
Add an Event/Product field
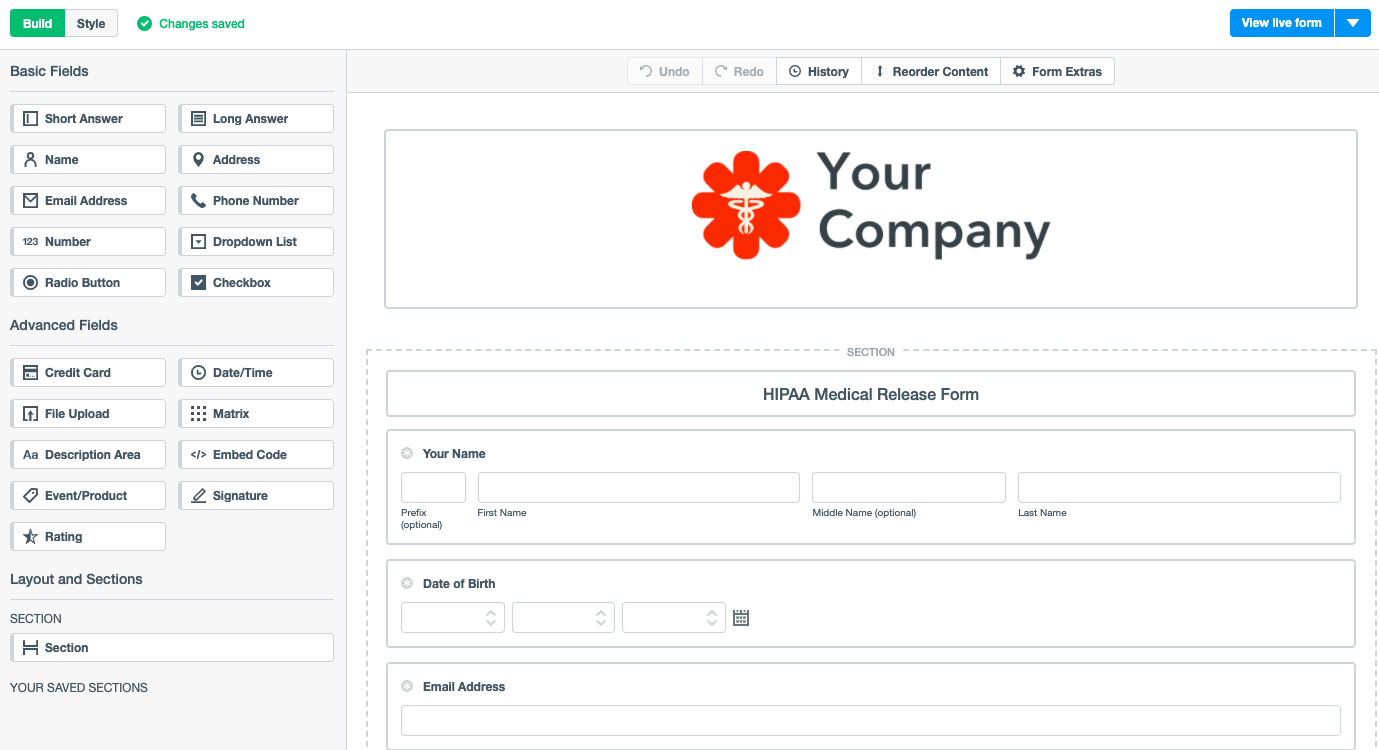coord(88,495)
